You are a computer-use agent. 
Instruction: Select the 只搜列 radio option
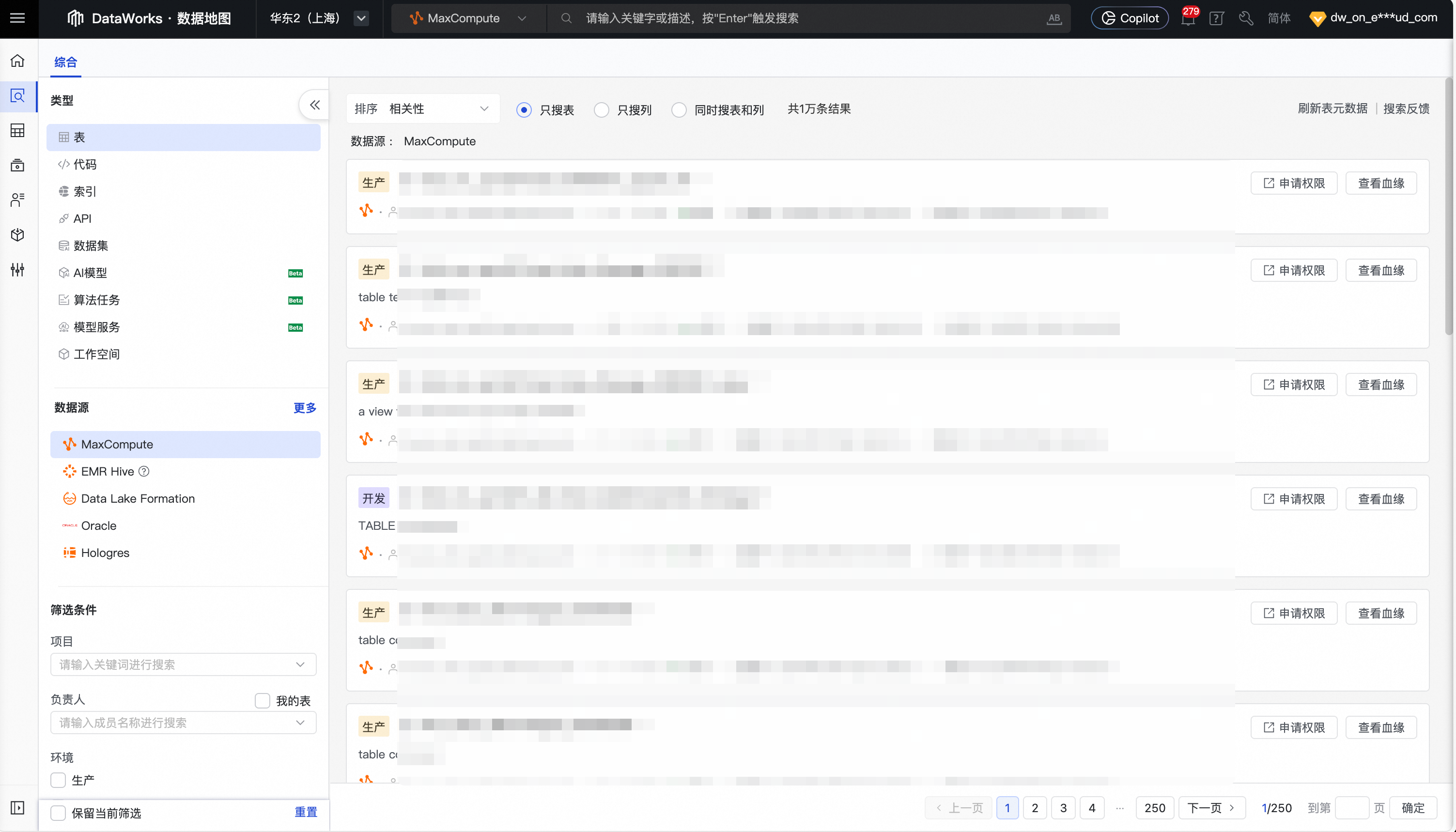(x=601, y=110)
